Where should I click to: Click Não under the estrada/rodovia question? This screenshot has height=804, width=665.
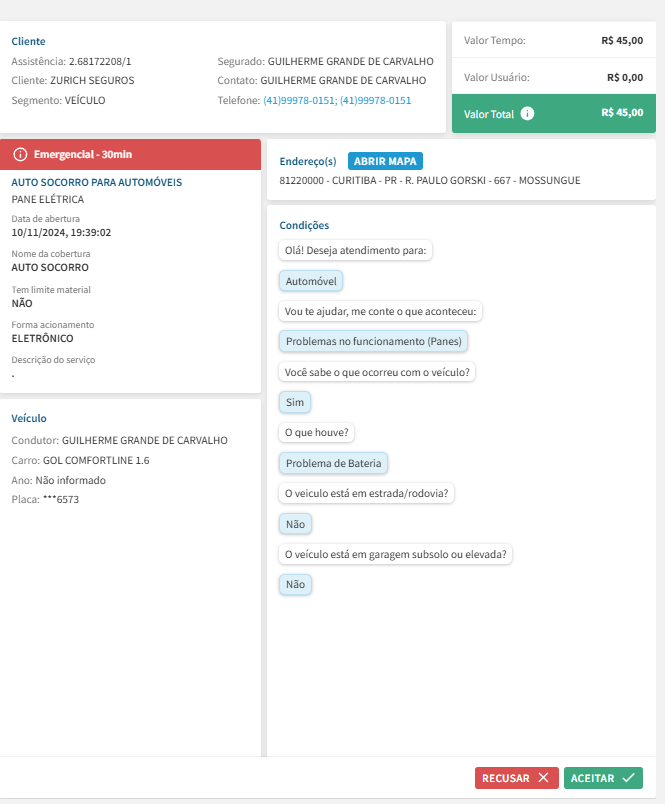tap(295, 523)
